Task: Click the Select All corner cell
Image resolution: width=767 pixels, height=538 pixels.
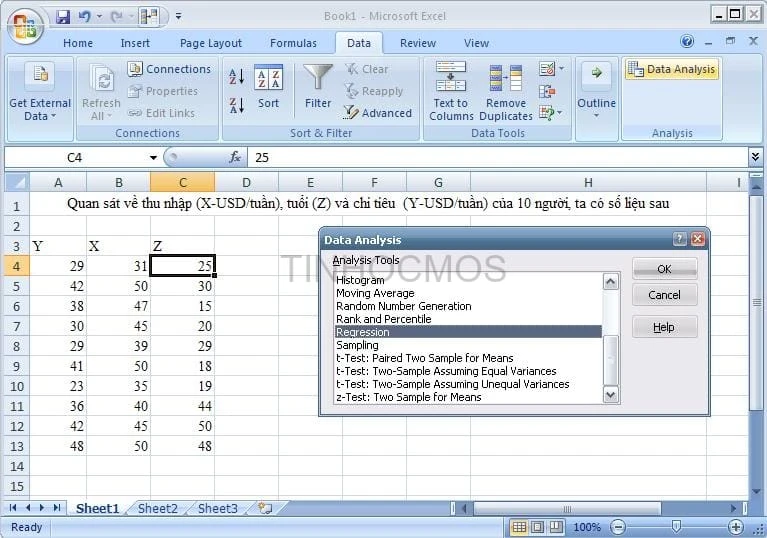Action: tap(17, 182)
